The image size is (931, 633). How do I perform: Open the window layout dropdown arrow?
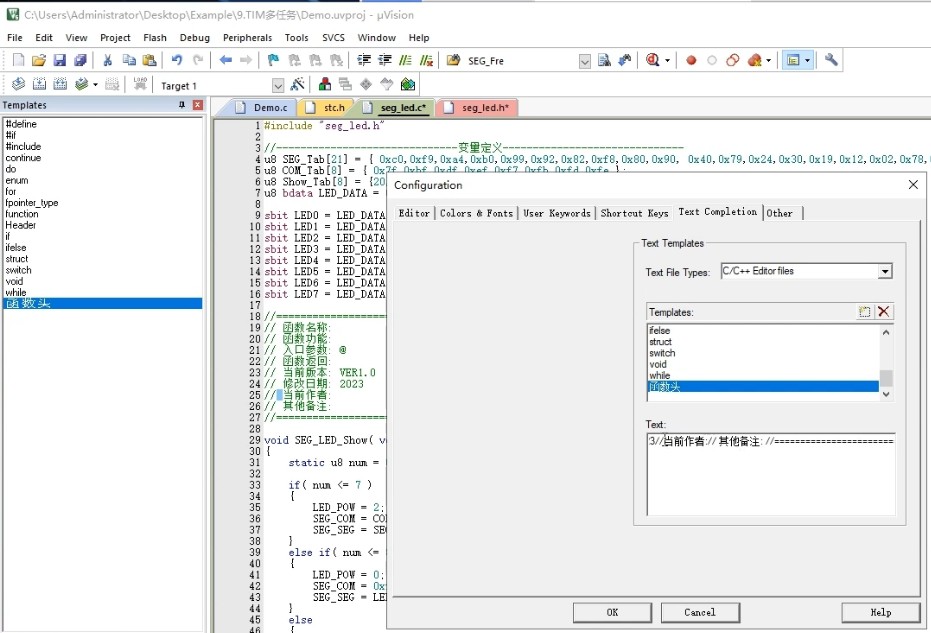[807, 60]
